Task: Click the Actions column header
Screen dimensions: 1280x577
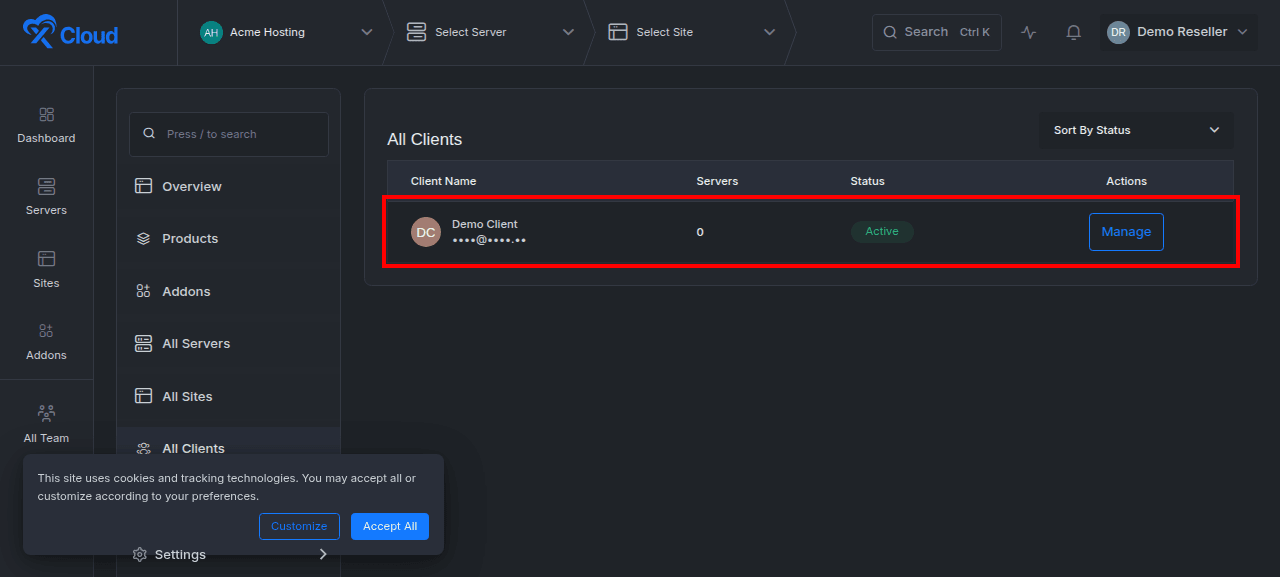Action: (x=1126, y=181)
